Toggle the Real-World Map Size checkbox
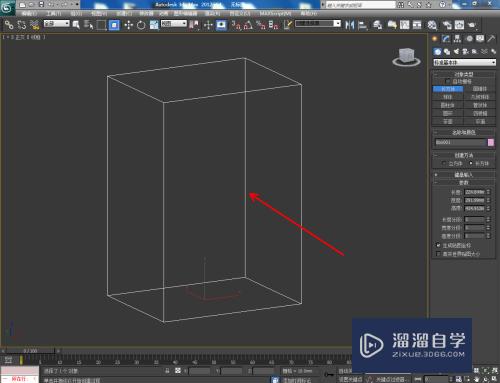Screen dimensions: 500x383 coord(438,254)
